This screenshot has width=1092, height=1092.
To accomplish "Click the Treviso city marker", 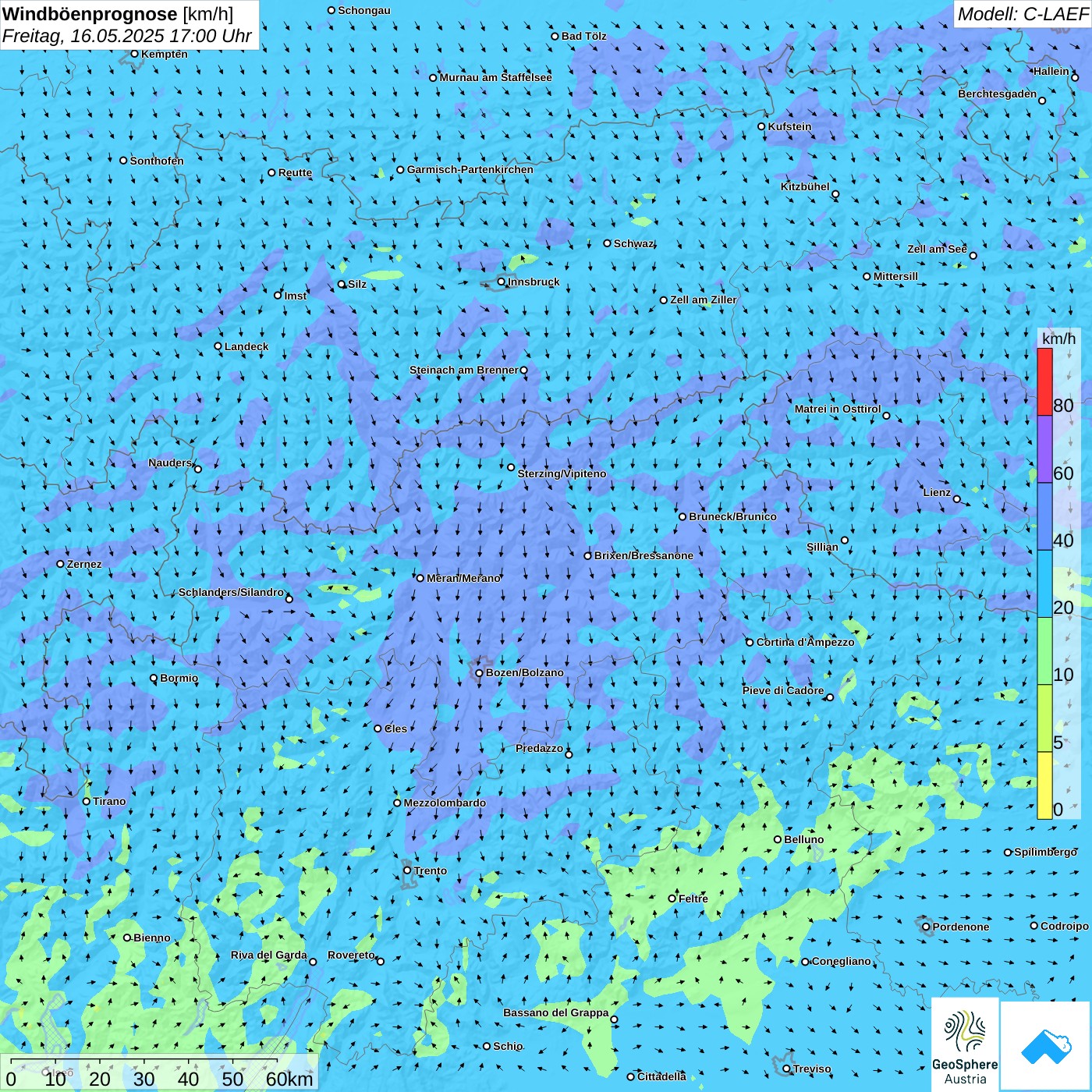I will click(x=787, y=1069).
